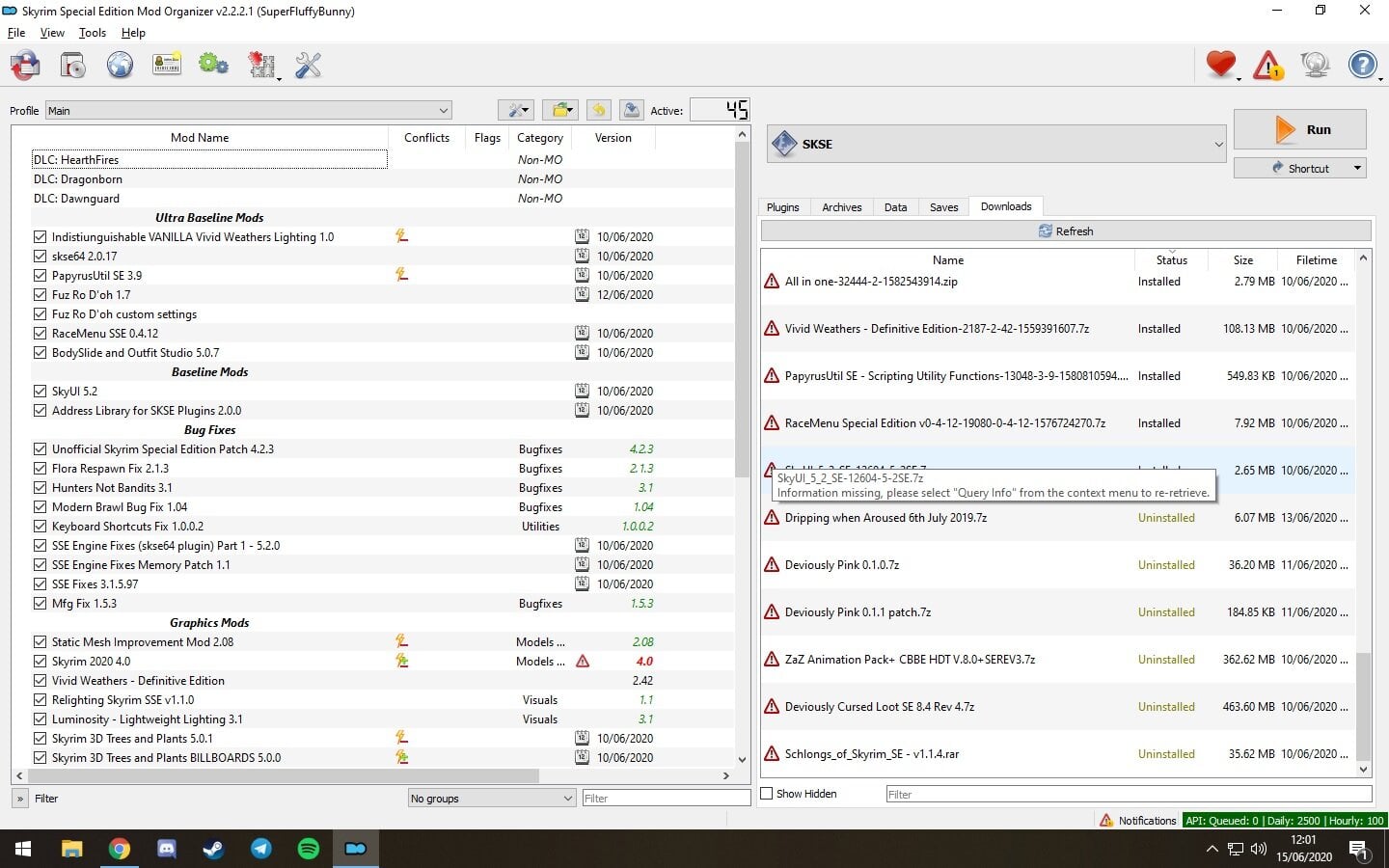Click the Tools puzzle piece toolbar icon
This screenshot has height=868, width=1389.
(x=260, y=66)
